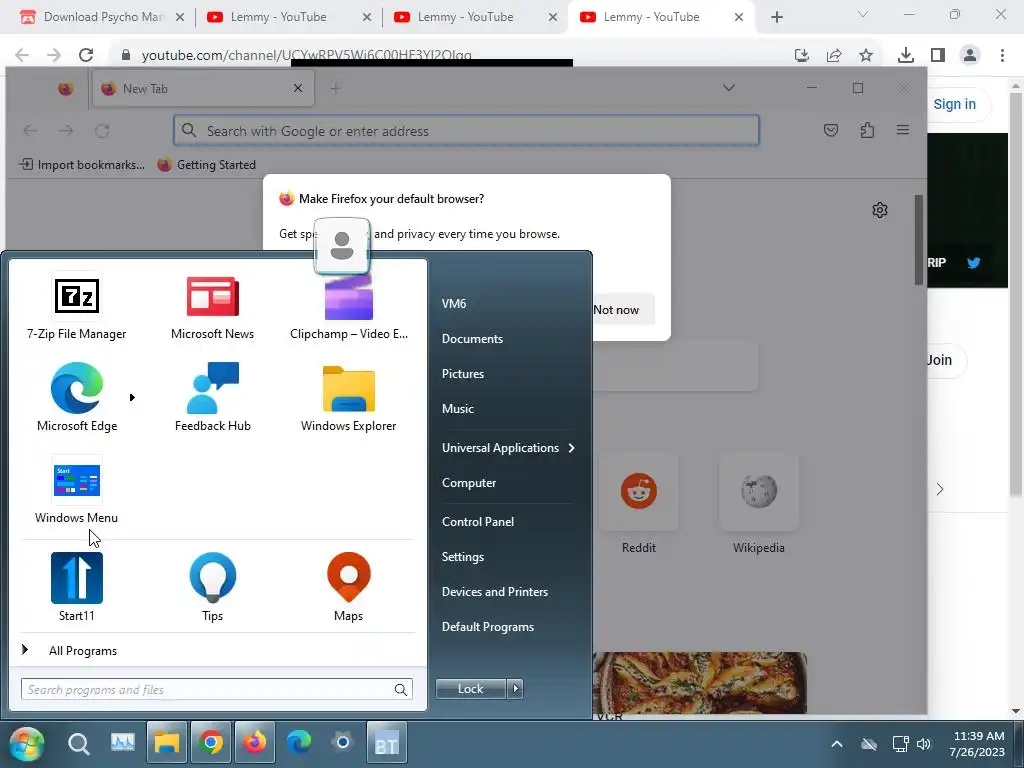
Task: Open shutdown options arrow beside Lock
Action: 515,688
